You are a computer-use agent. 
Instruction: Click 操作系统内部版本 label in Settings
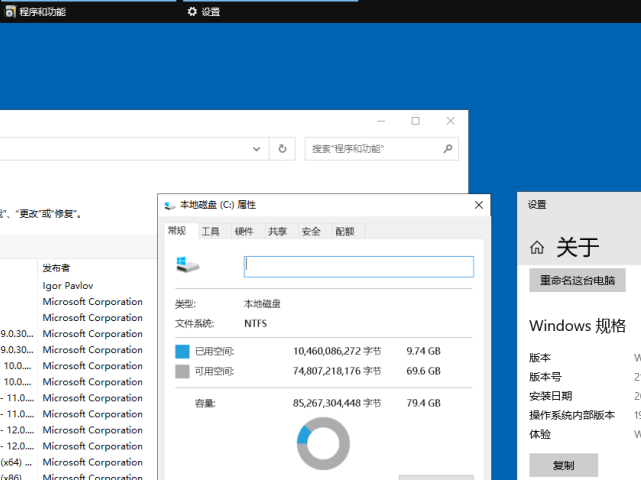(572, 415)
